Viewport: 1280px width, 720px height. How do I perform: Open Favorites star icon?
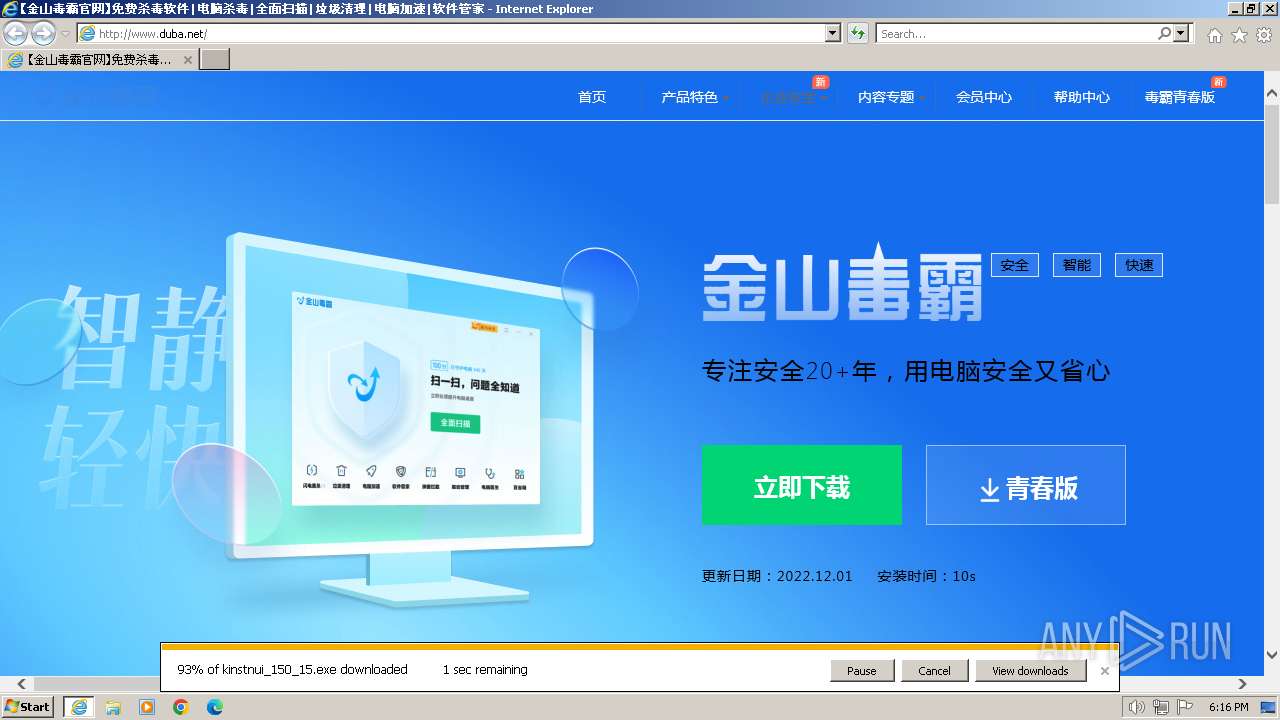(x=1239, y=35)
